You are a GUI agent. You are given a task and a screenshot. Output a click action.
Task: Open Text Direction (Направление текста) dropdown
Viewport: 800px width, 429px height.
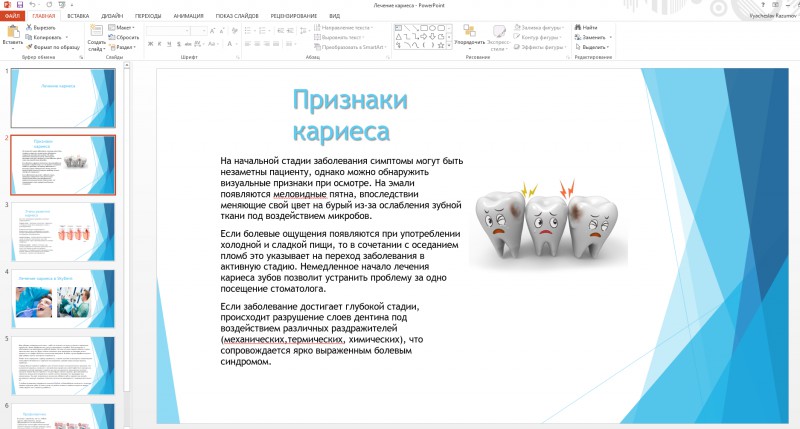click(x=343, y=28)
